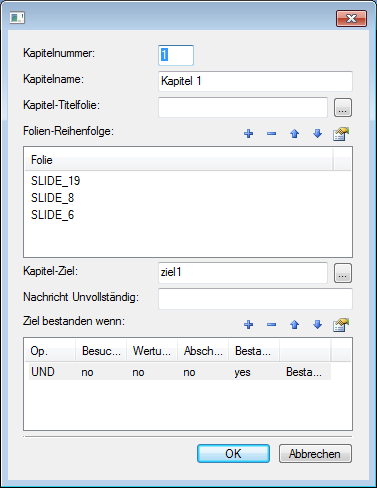Click the Kapitelname text field

255,81
